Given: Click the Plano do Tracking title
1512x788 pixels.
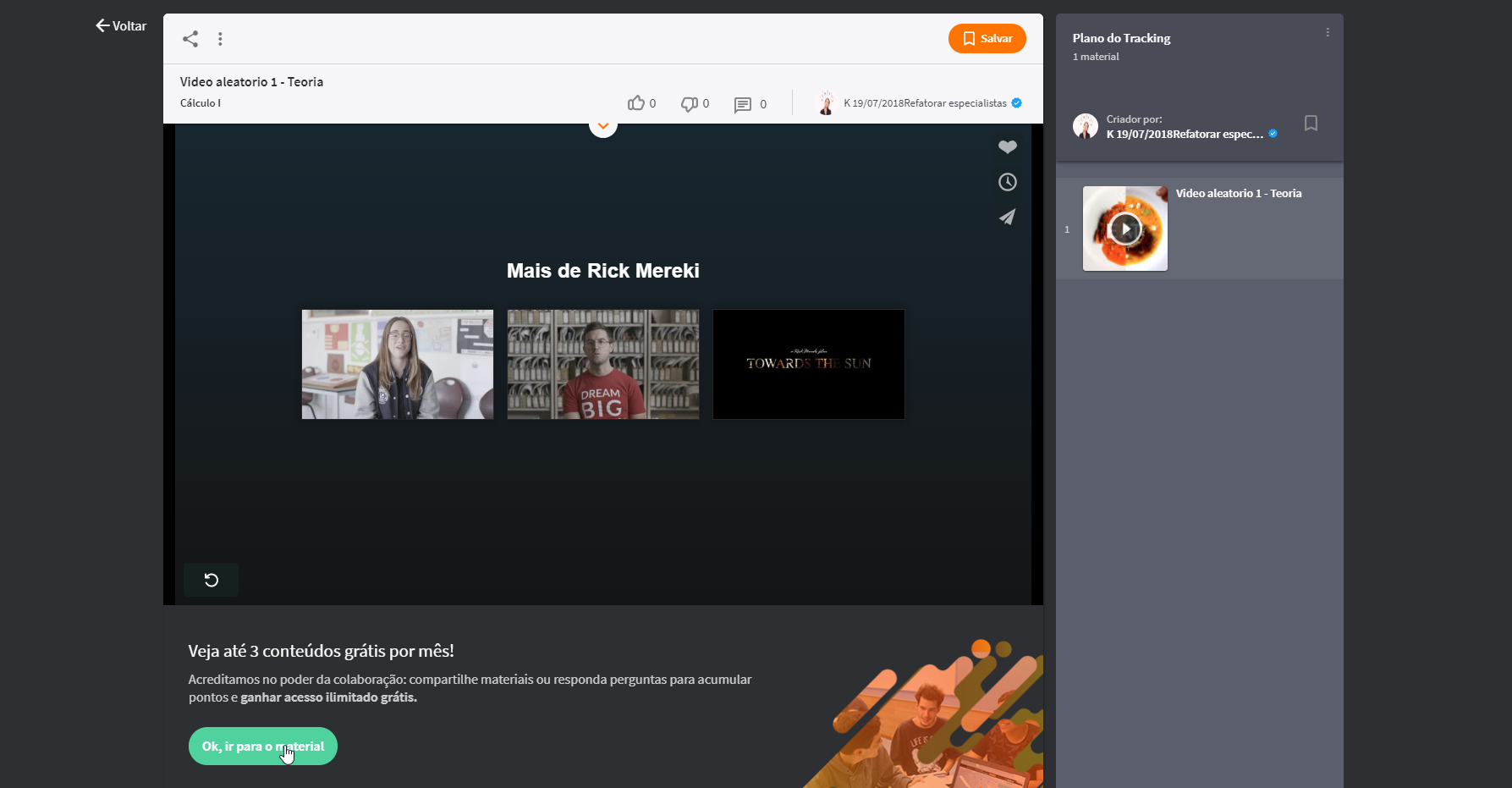Looking at the screenshot, I should 1122,38.
